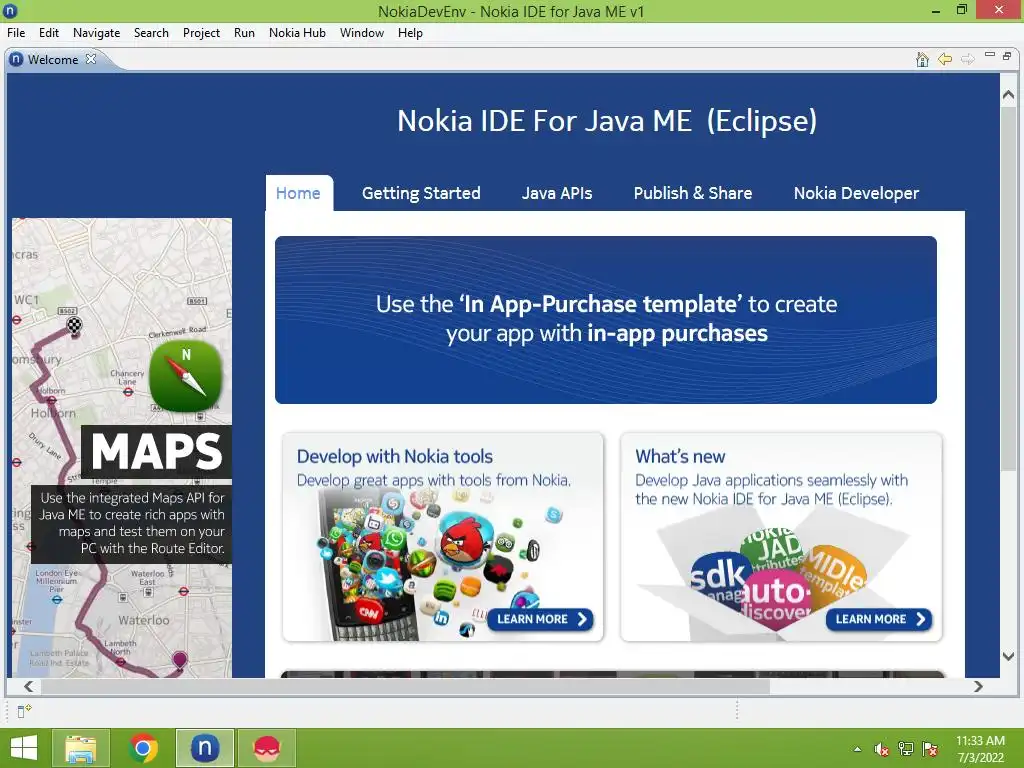Click the Home icon in the Welcome toolbar
Image resolution: width=1024 pixels, height=768 pixels.
(922, 59)
